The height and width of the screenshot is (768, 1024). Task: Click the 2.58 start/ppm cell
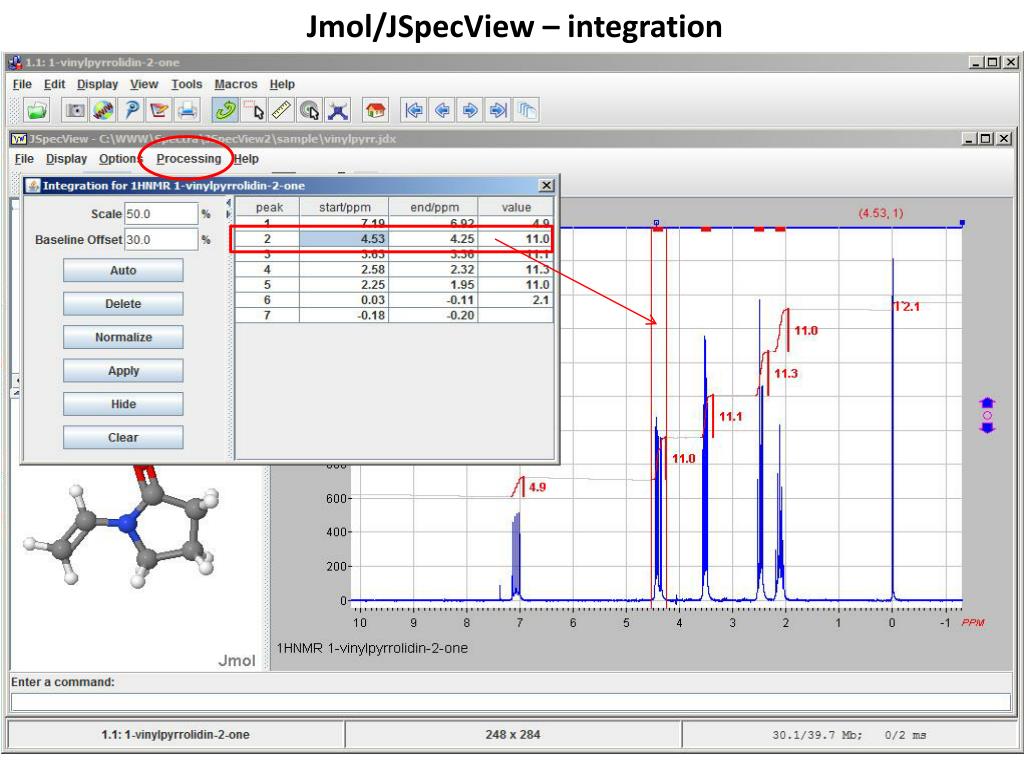click(344, 269)
